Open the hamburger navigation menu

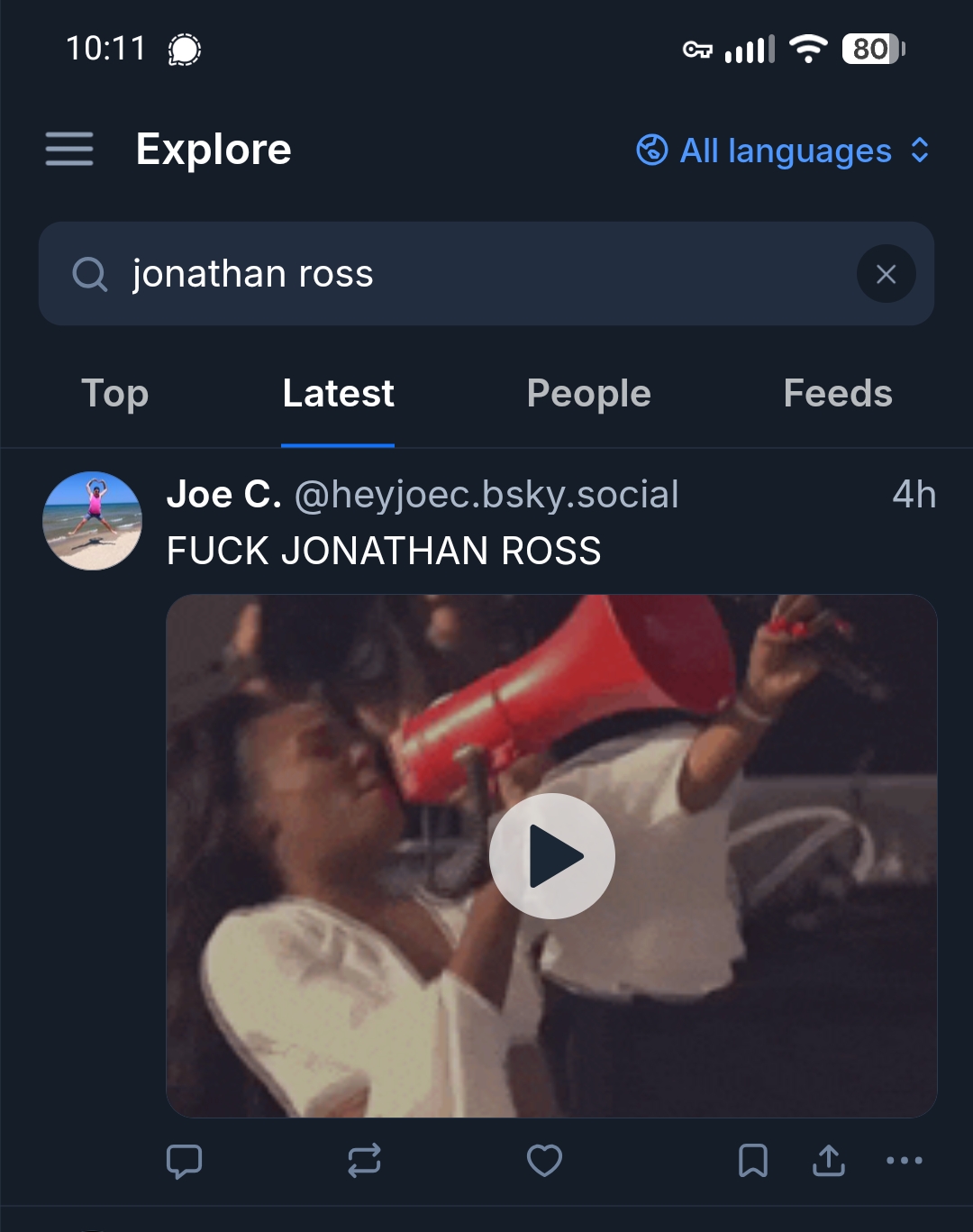coord(69,150)
